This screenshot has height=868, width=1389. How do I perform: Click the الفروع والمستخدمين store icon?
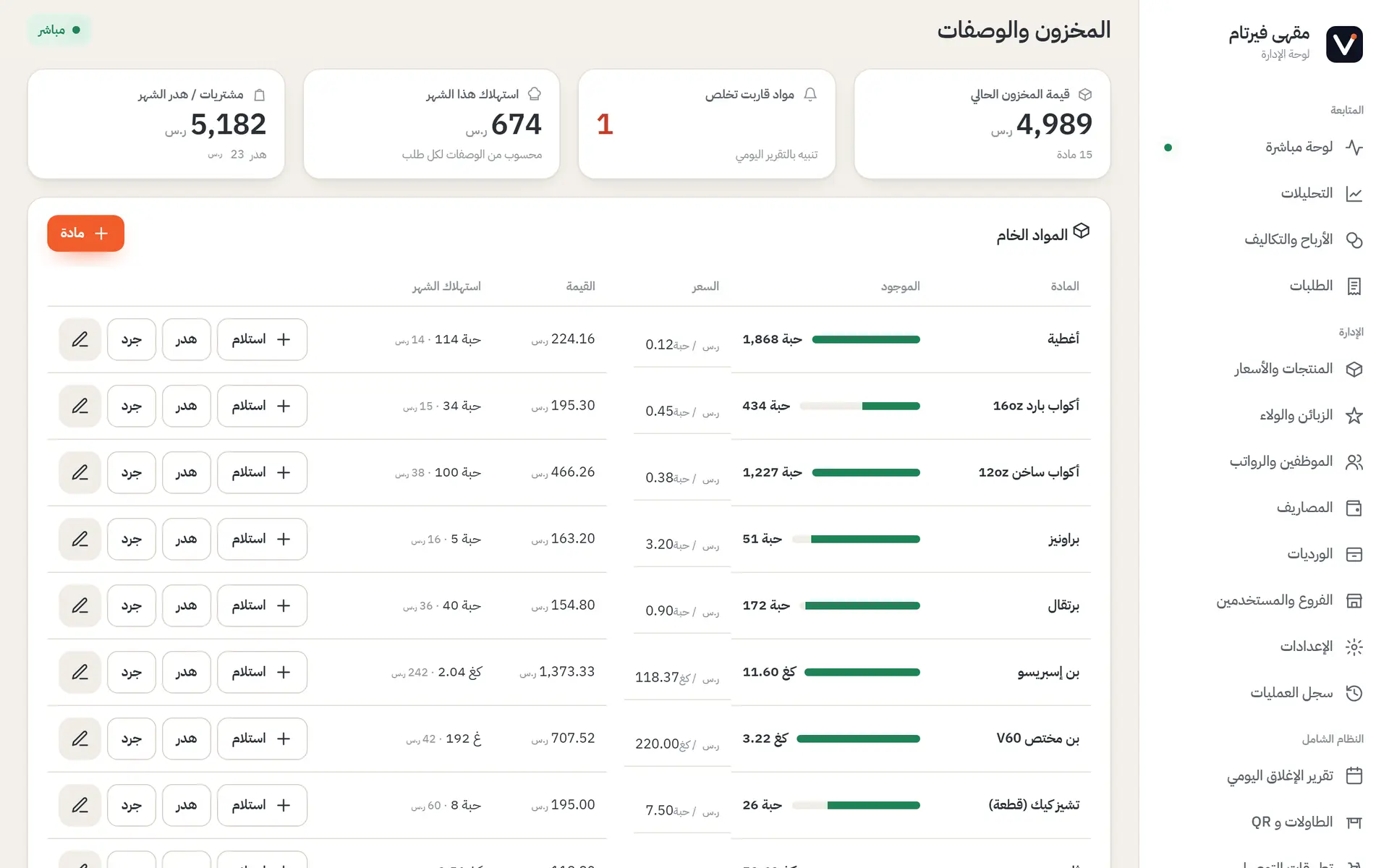click(1354, 600)
